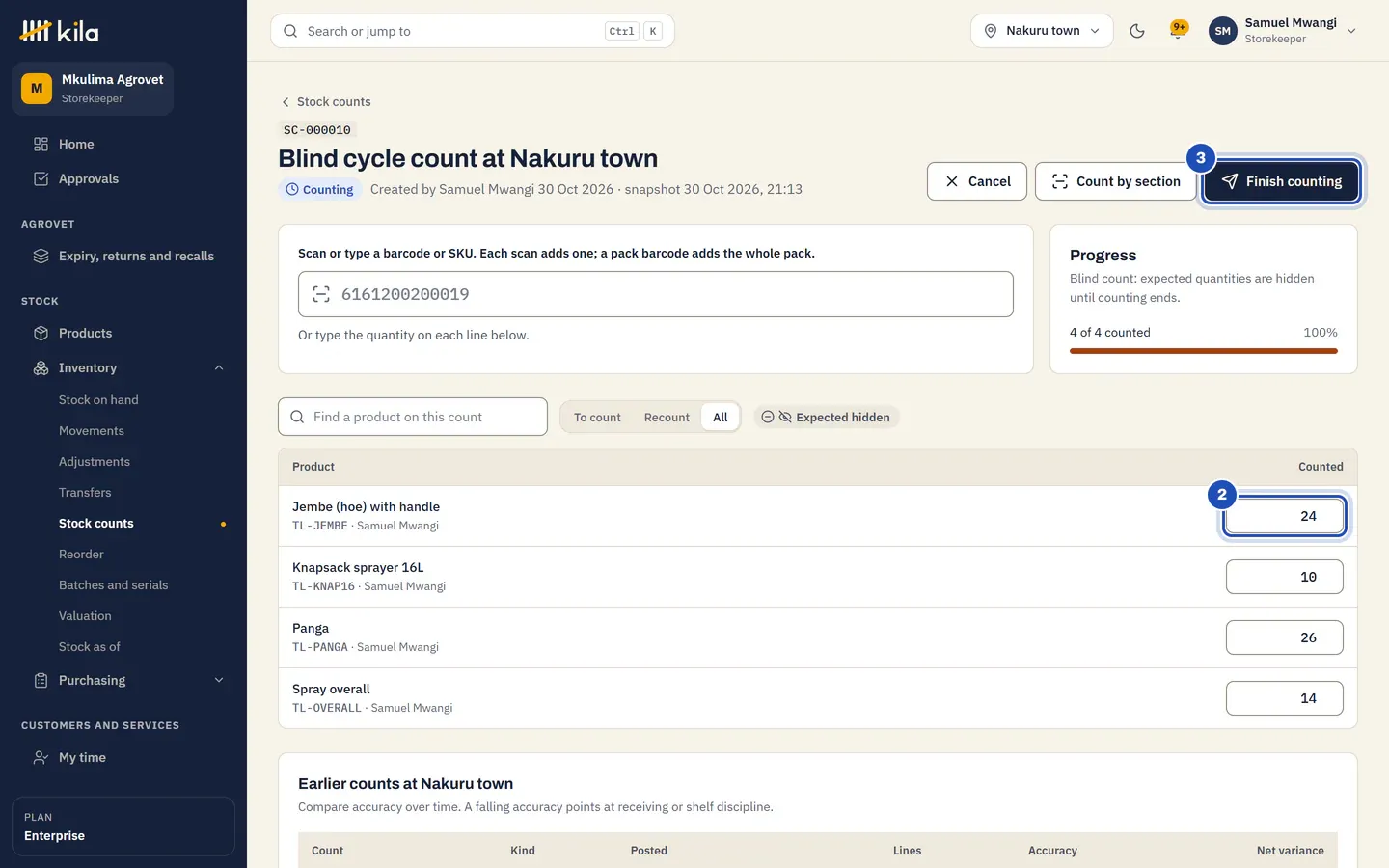Screen dimensions: 1389x868
Task: Expand the Purchasing section chevron
Action: pyautogui.click(x=219, y=680)
